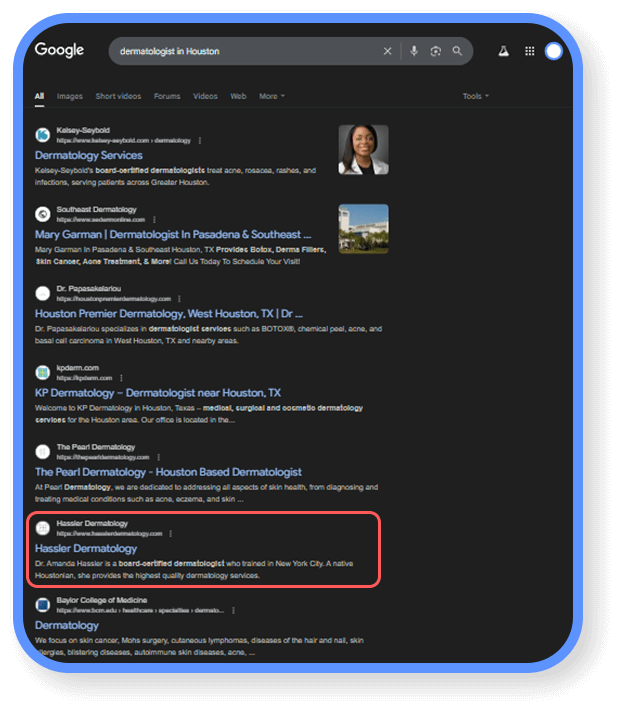Expand the More search filters dropdown
This screenshot has width=620, height=710.
(272, 96)
